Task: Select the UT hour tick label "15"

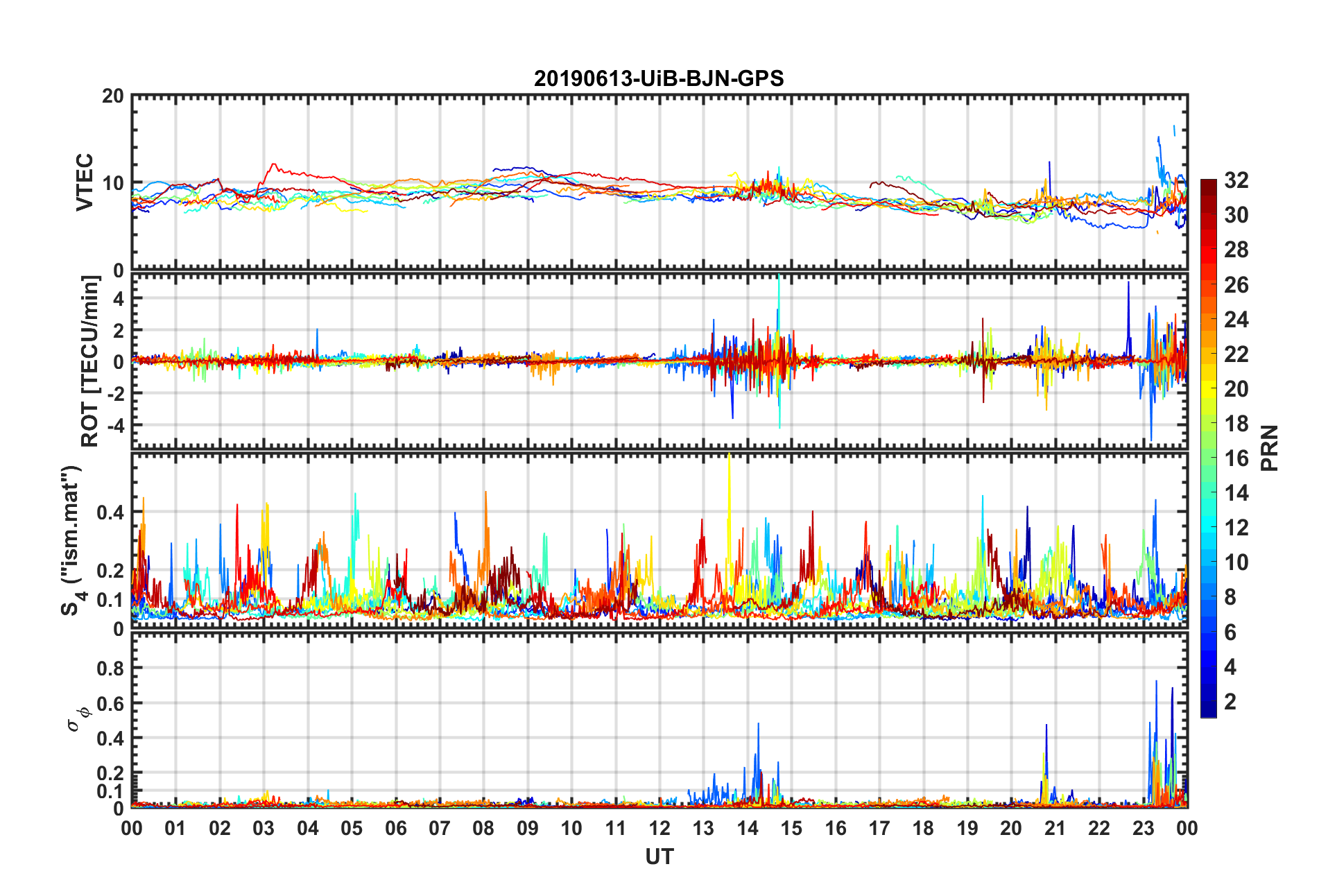Action: point(791,828)
